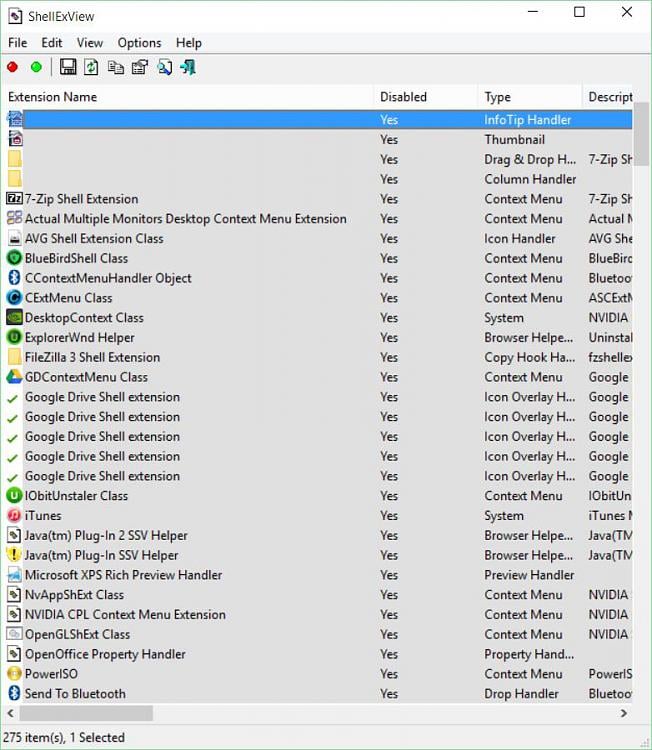The width and height of the screenshot is (652, 750).
Task: Click the Save Selected Items floppy icon
Action: (68, 67)
